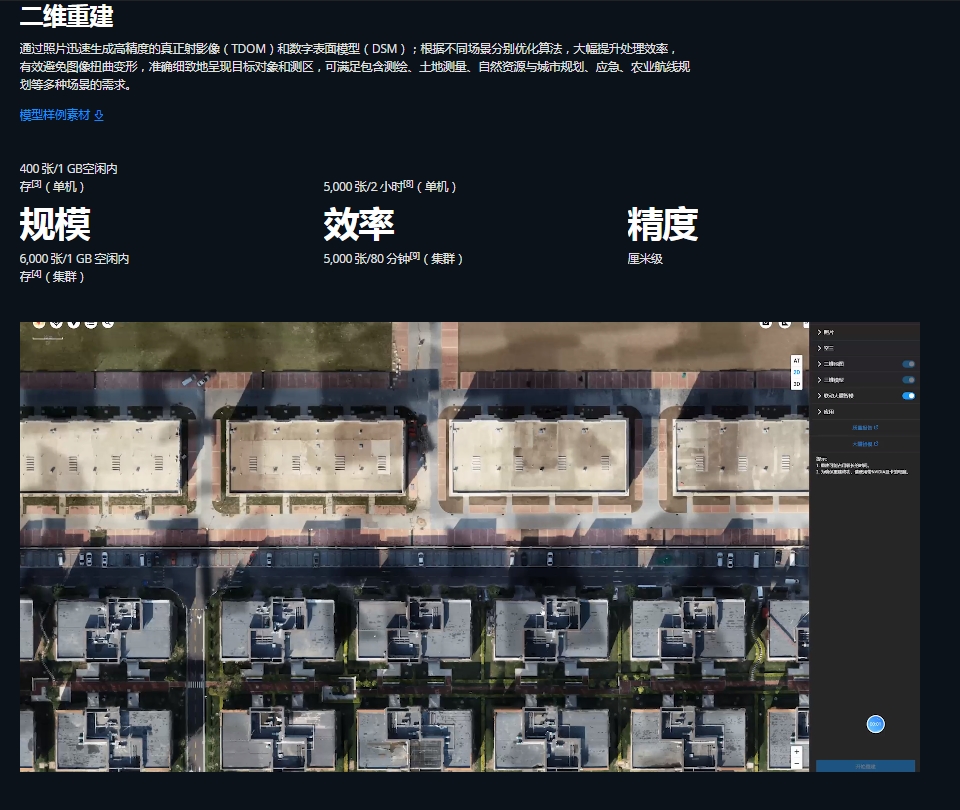Click the download arrow icon at the viewer's top-right
The image size is (960, 810).
pyautogui.click(x=786, y=324)
